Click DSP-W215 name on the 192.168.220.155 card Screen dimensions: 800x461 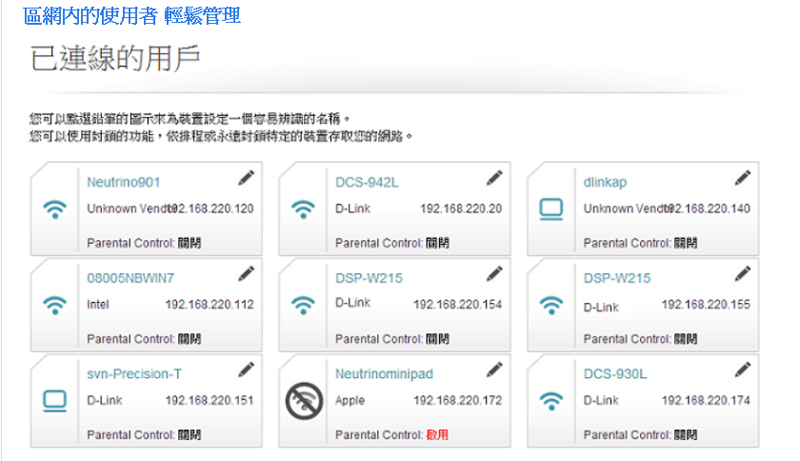(617, 278)
